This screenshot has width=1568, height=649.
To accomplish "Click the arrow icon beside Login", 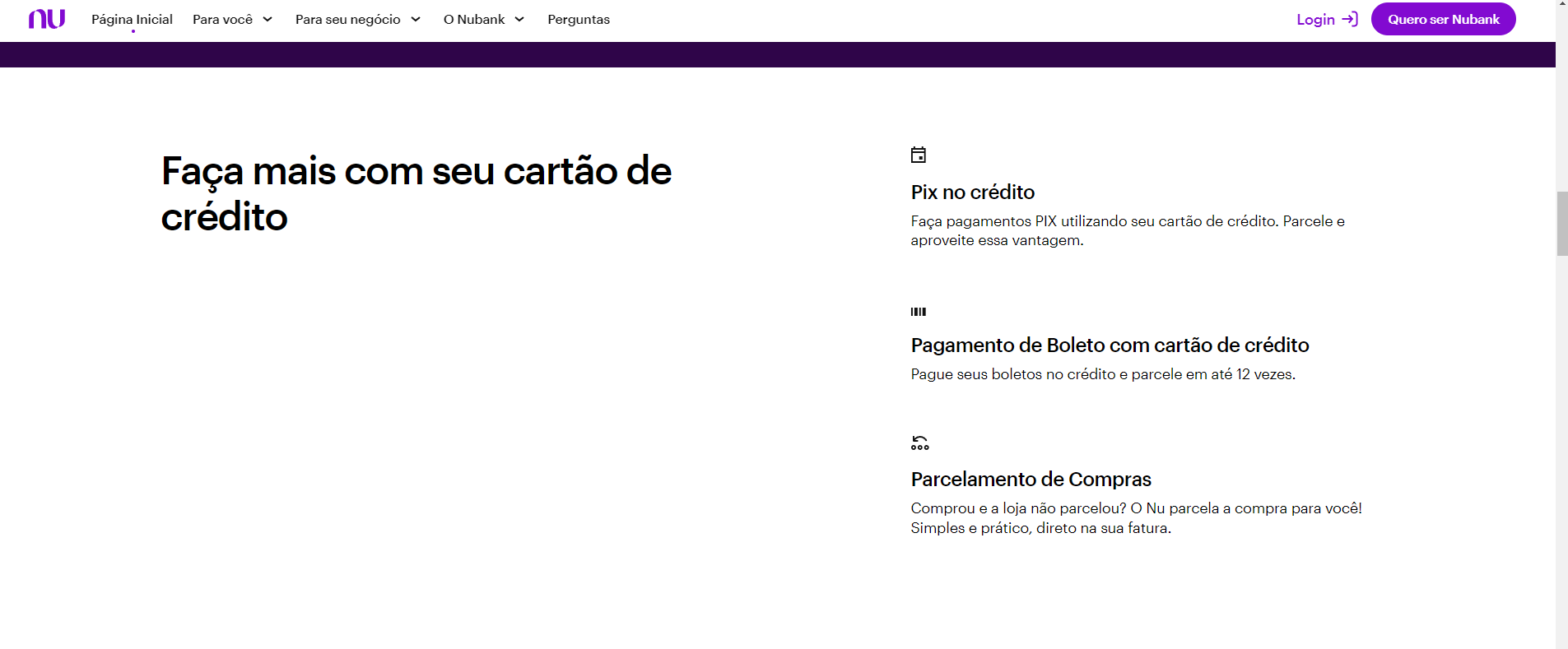I will [x=1350, y=19].
